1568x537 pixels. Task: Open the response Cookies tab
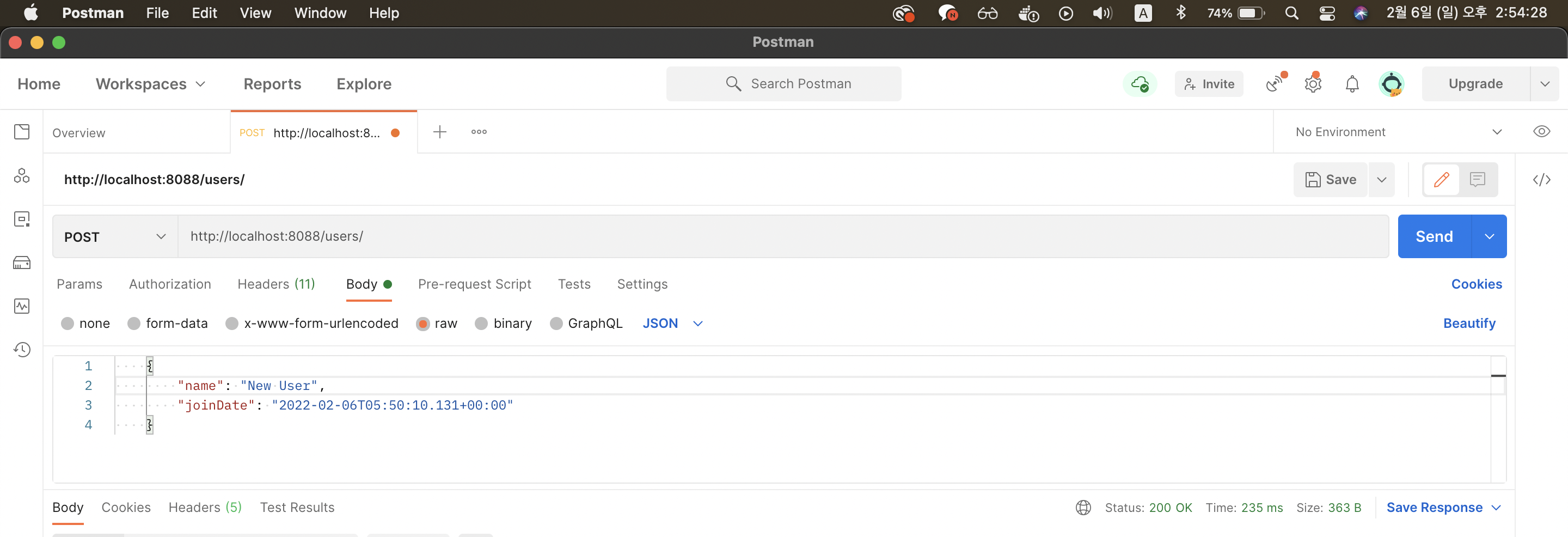(126, 507)
